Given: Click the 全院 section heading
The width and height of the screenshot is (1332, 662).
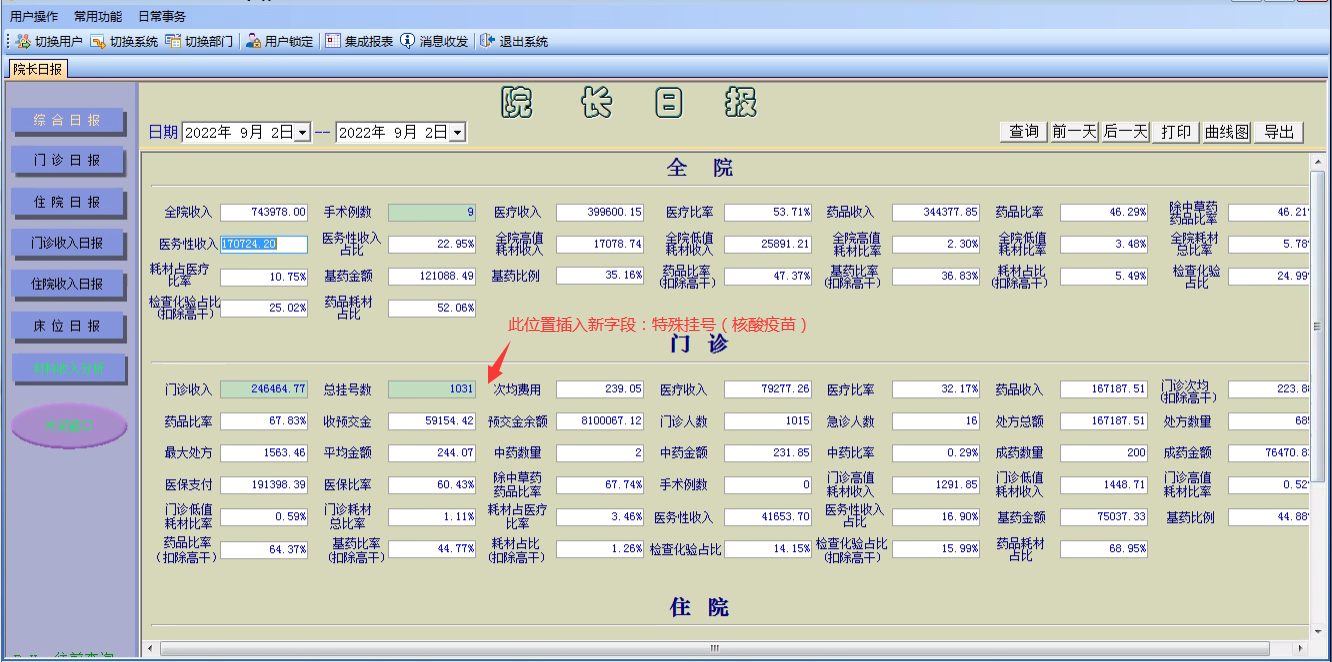Looking at the screenshot, I should (700, 168).
